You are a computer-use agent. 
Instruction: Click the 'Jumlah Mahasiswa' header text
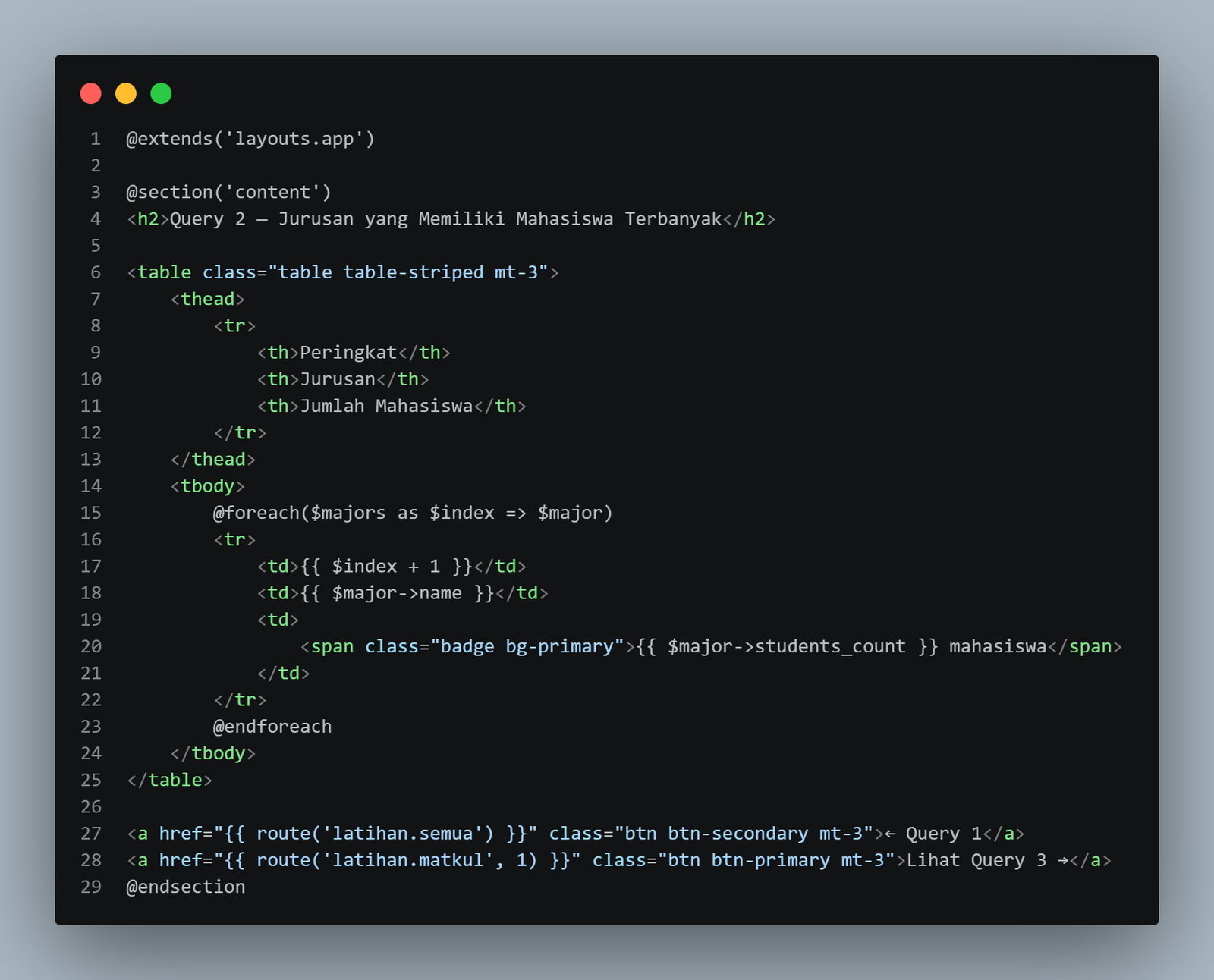point(386,406)
